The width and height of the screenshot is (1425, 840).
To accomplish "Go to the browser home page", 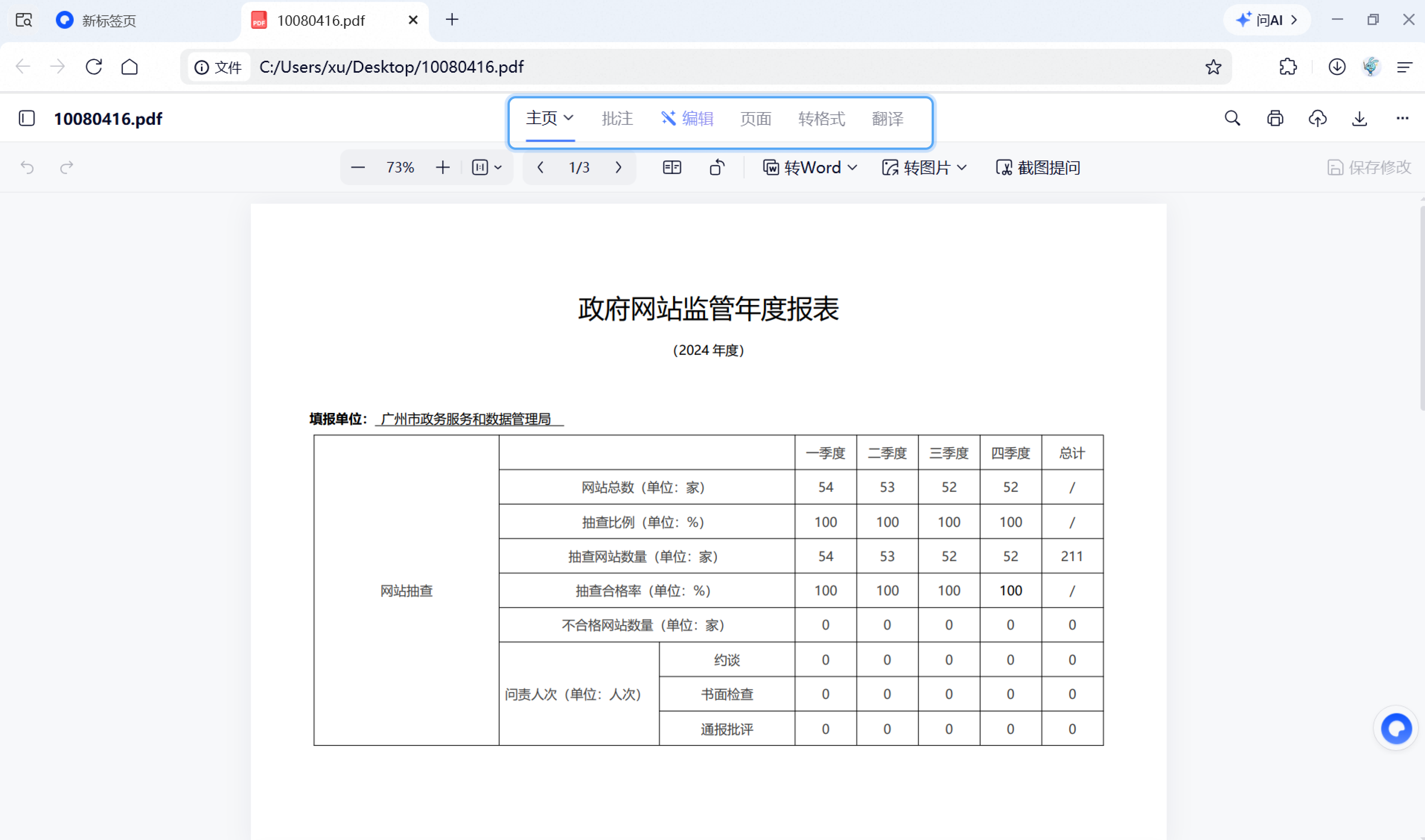I will (130, 67).
